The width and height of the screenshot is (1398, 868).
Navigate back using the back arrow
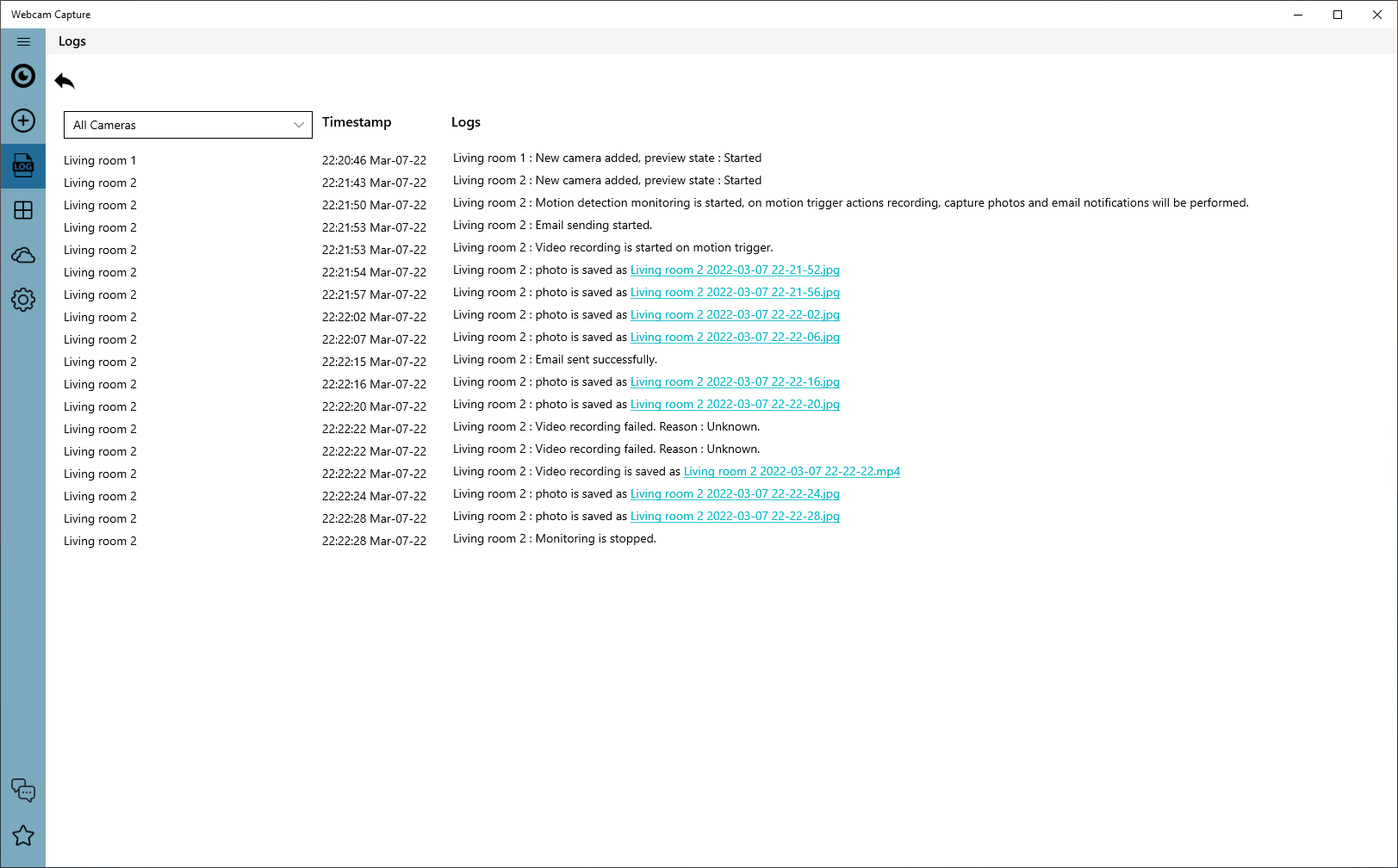click(64, 80)
